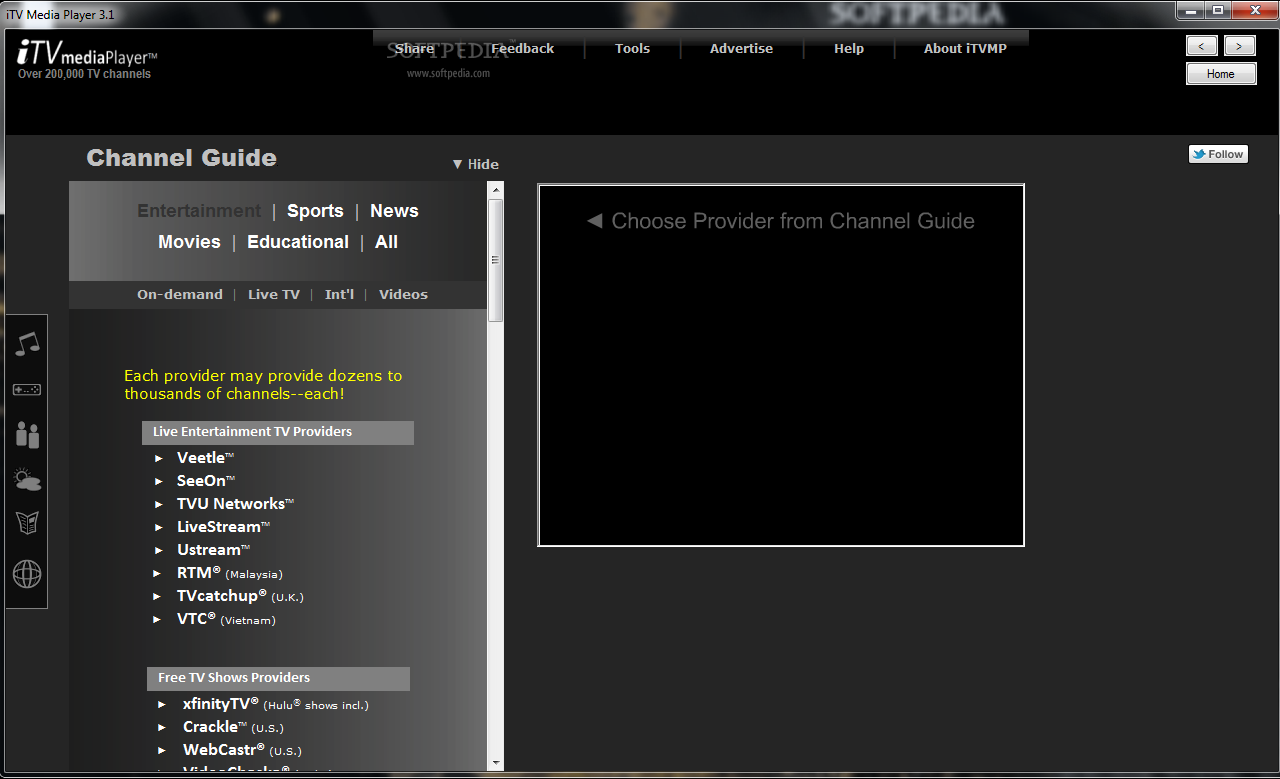Hide the Channel Guide panel
The height and width of the screenshot is (779, 1280).
pyautogui.click(x=475, y=164)
